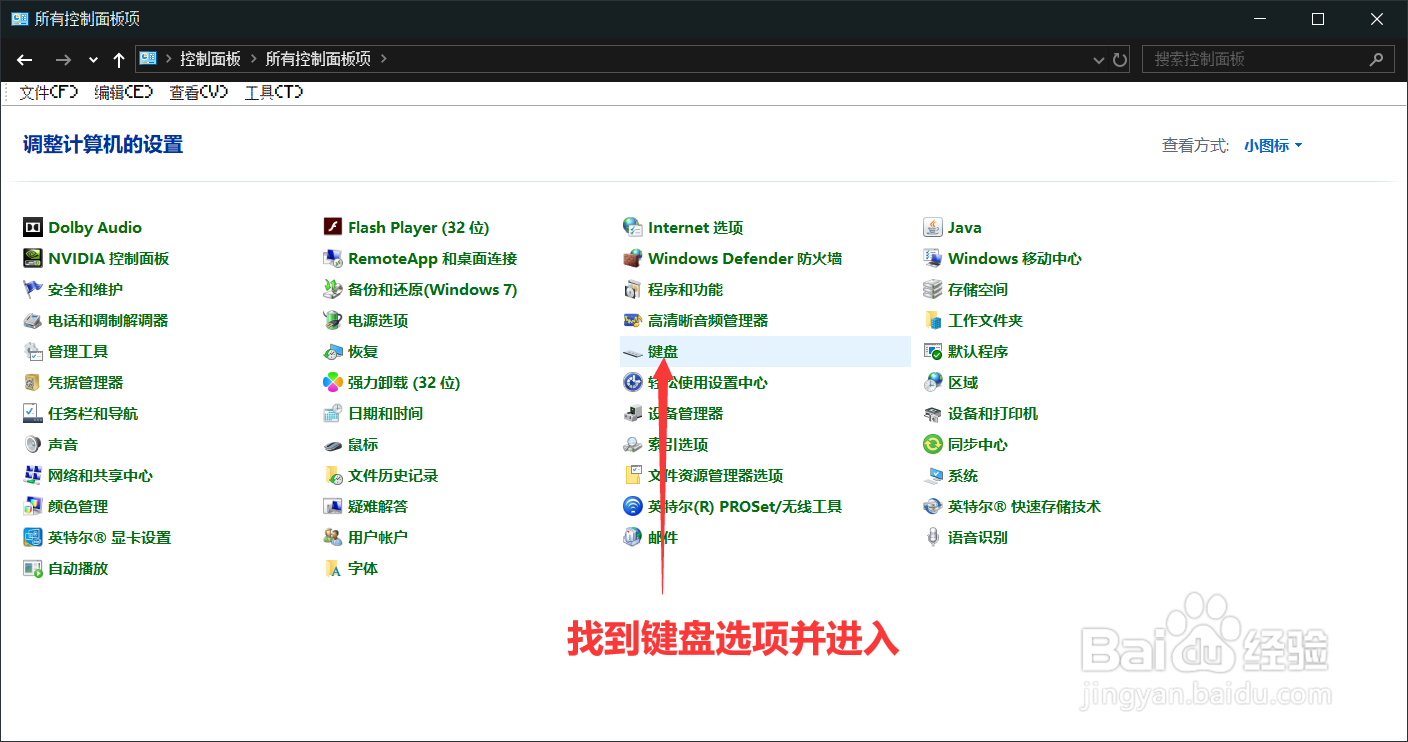Click the 搜索控制面板 search box
The width and height of the screenshot is (1408, 742).
[x=1268, y=59]
